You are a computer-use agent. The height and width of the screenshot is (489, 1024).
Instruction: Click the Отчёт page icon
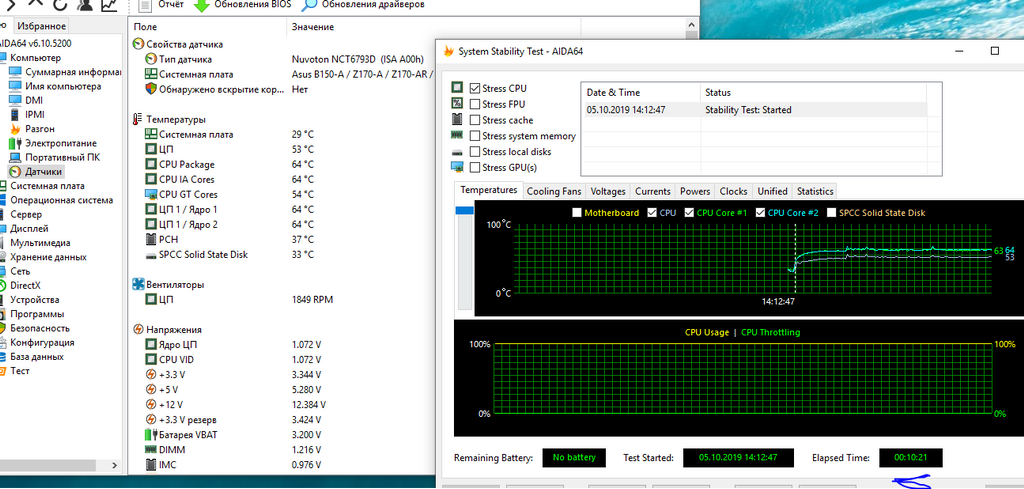point(146,5)
